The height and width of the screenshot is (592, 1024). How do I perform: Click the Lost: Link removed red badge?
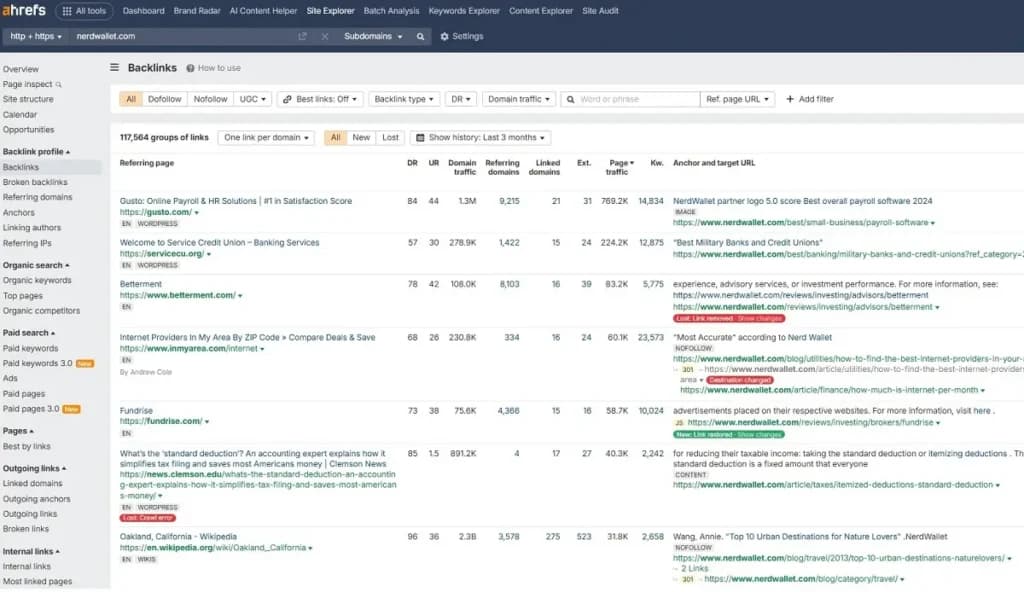(x=729, y=319)
